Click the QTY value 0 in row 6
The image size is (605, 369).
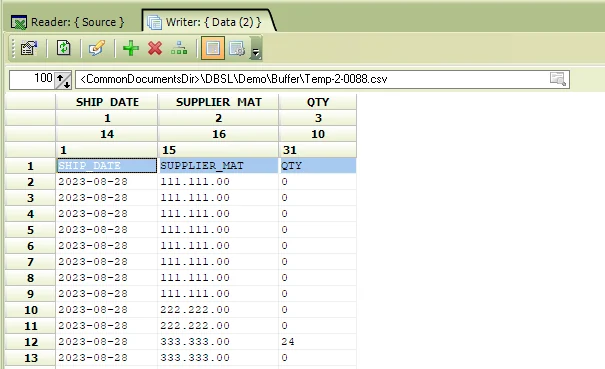click(x=318, y=246)
